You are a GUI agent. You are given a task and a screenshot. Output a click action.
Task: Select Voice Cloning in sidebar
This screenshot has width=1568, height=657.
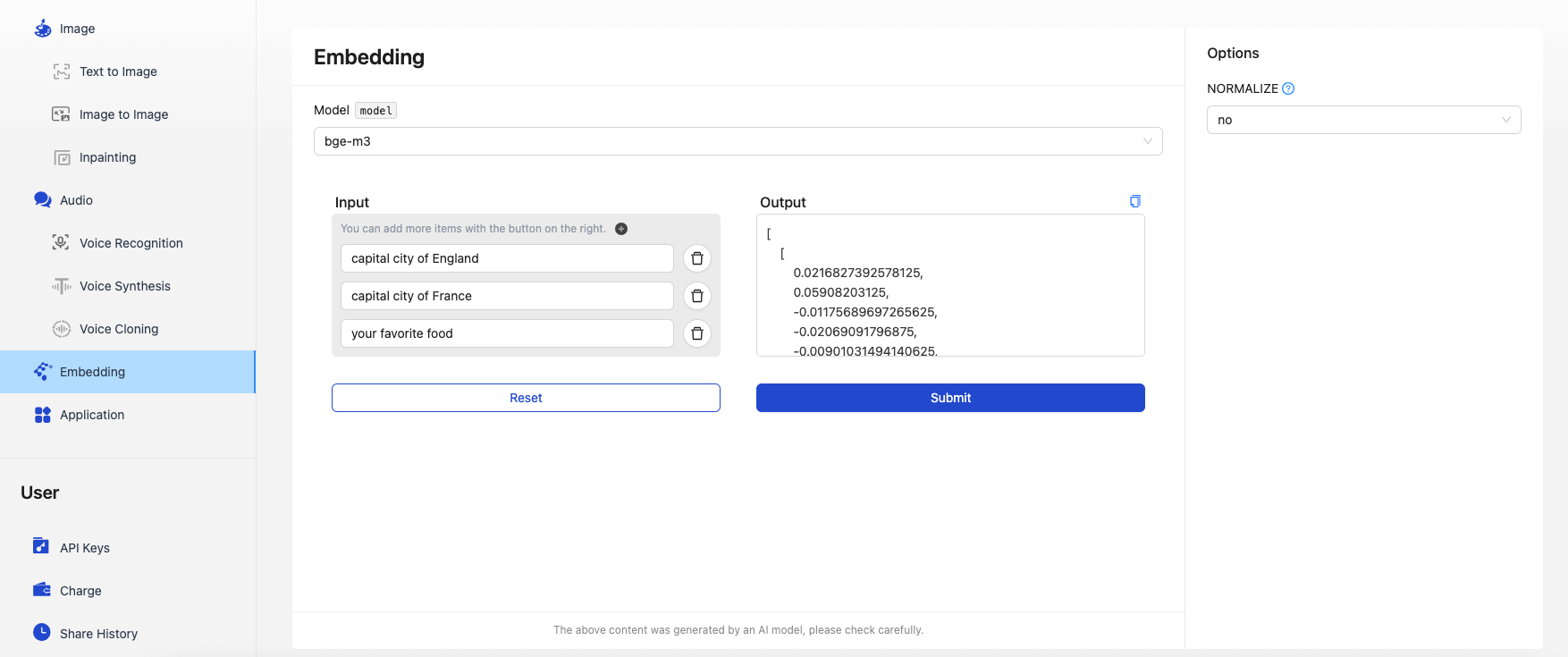click(x=118, y=329)
